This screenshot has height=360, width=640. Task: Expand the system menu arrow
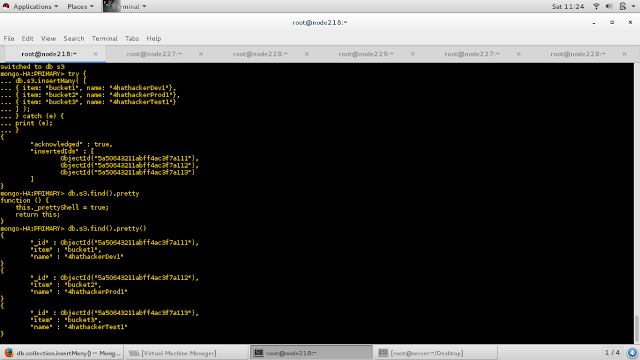pyautogui.click(x=633, y=7)
